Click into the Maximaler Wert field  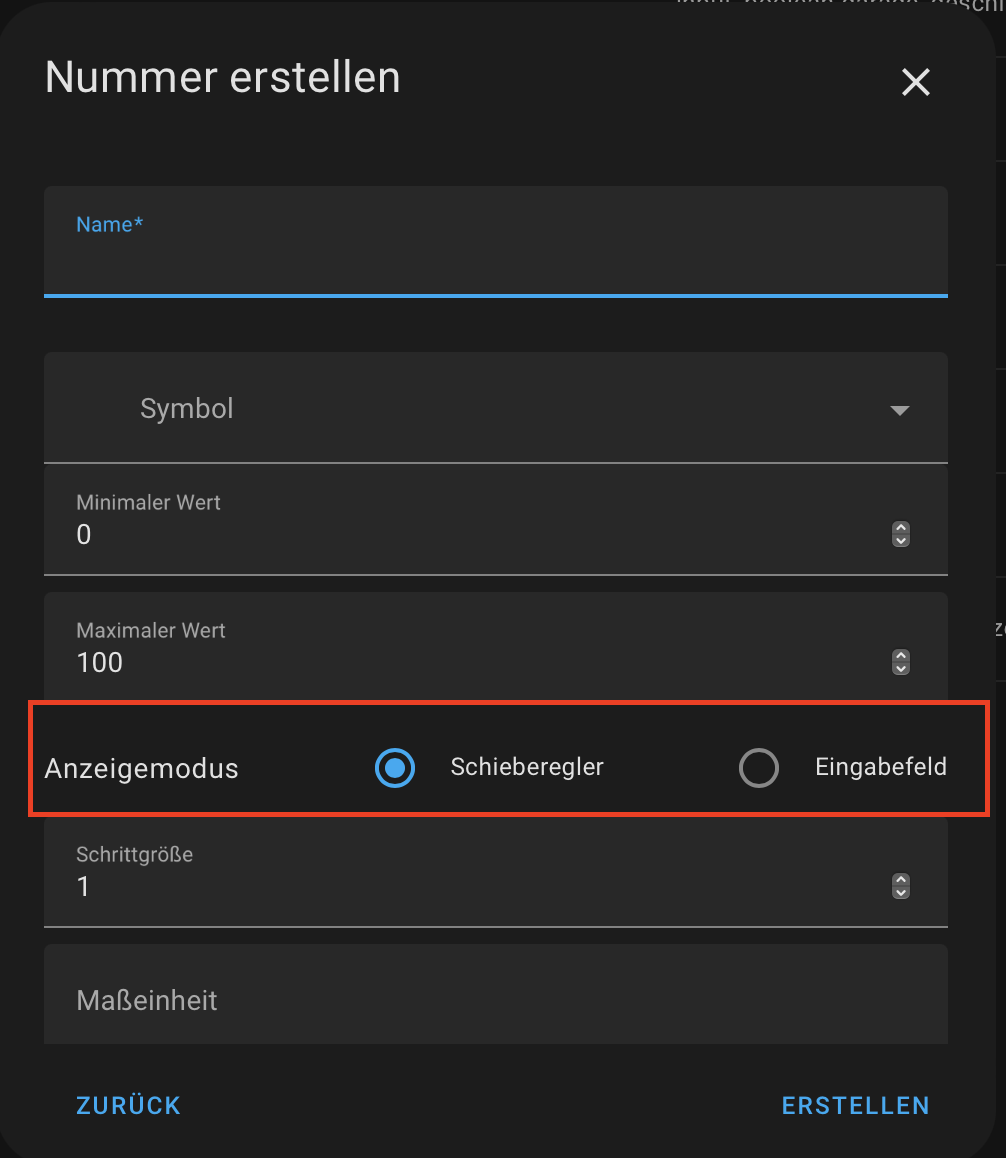[x=496, y=647]
